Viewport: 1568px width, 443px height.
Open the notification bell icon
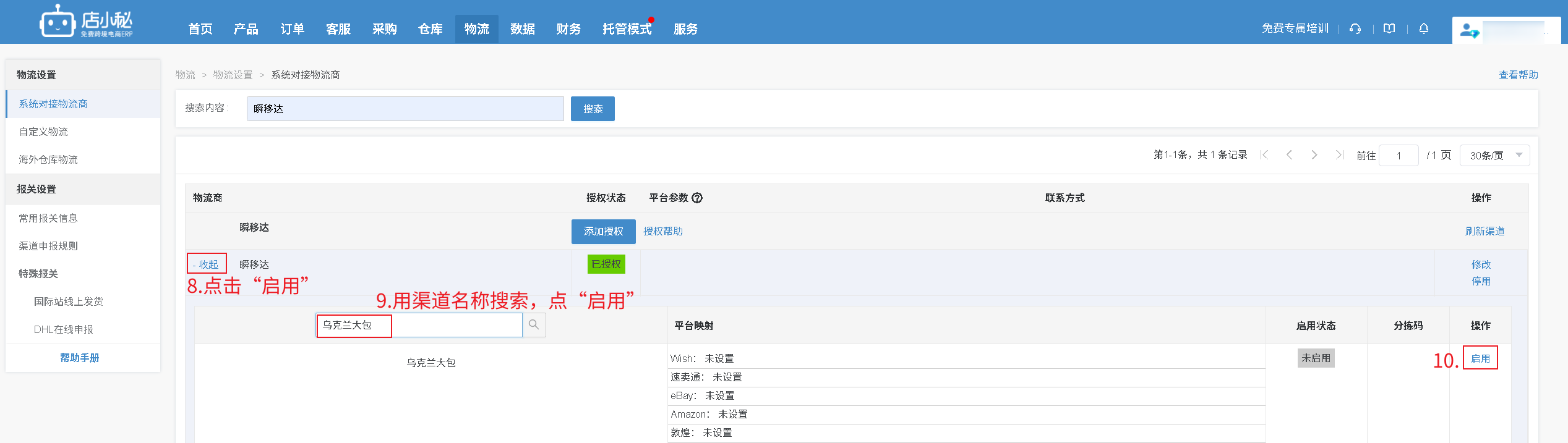pos(1423,28)
